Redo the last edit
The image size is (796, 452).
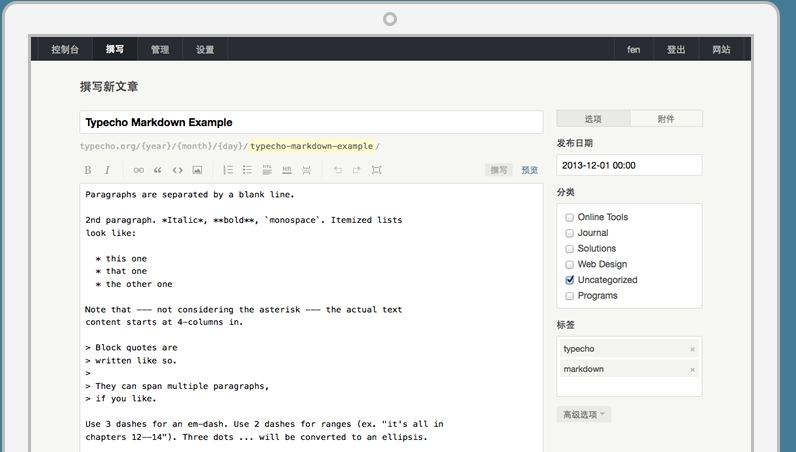click(x=356, y=170)
